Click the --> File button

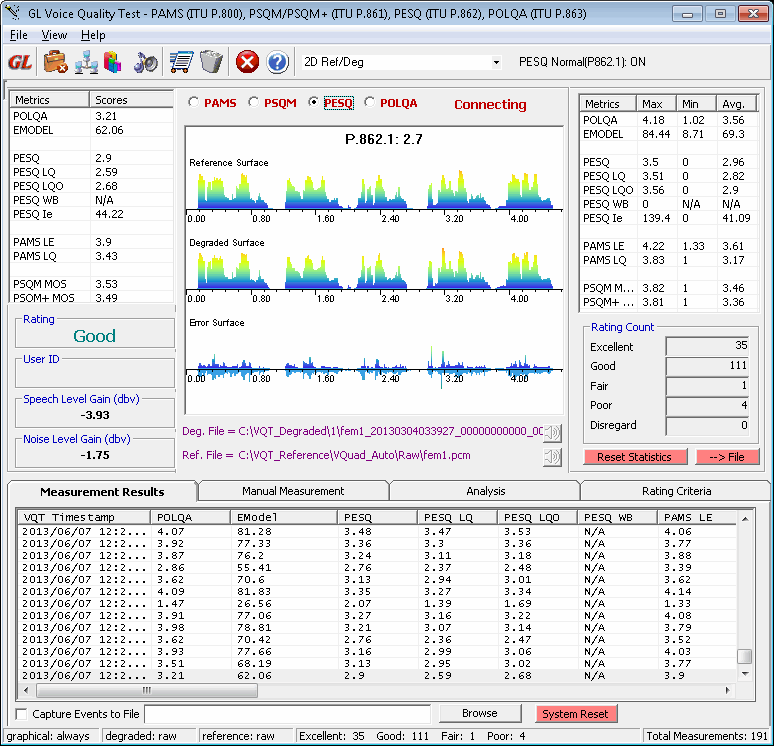coord(727,457)
